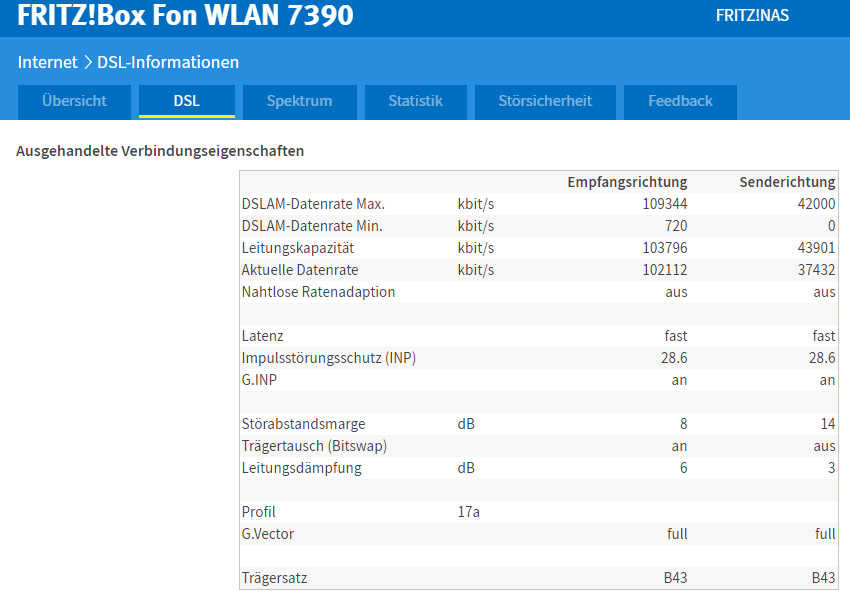Select the G.Vector row label
The height and width of the screenshot is (599, 850).
(268, 534)
